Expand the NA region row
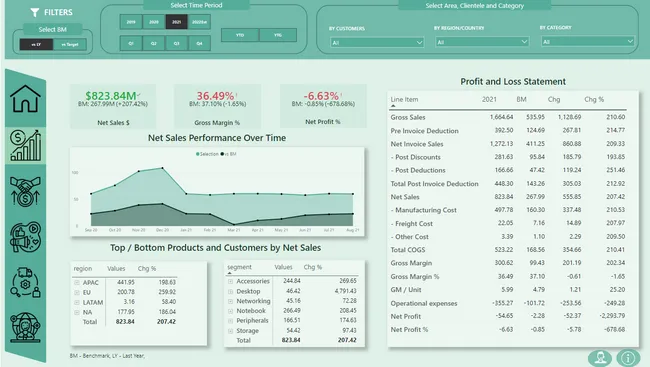The width and height of the screenshot is (650, 367). (77, 312)
